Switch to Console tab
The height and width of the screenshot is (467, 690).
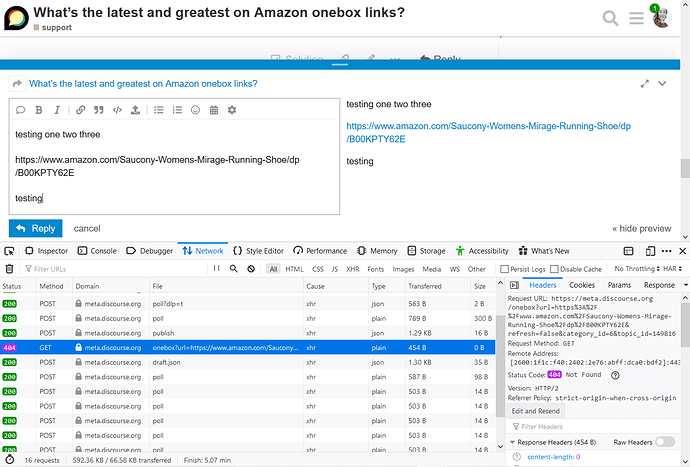[97, 251]
